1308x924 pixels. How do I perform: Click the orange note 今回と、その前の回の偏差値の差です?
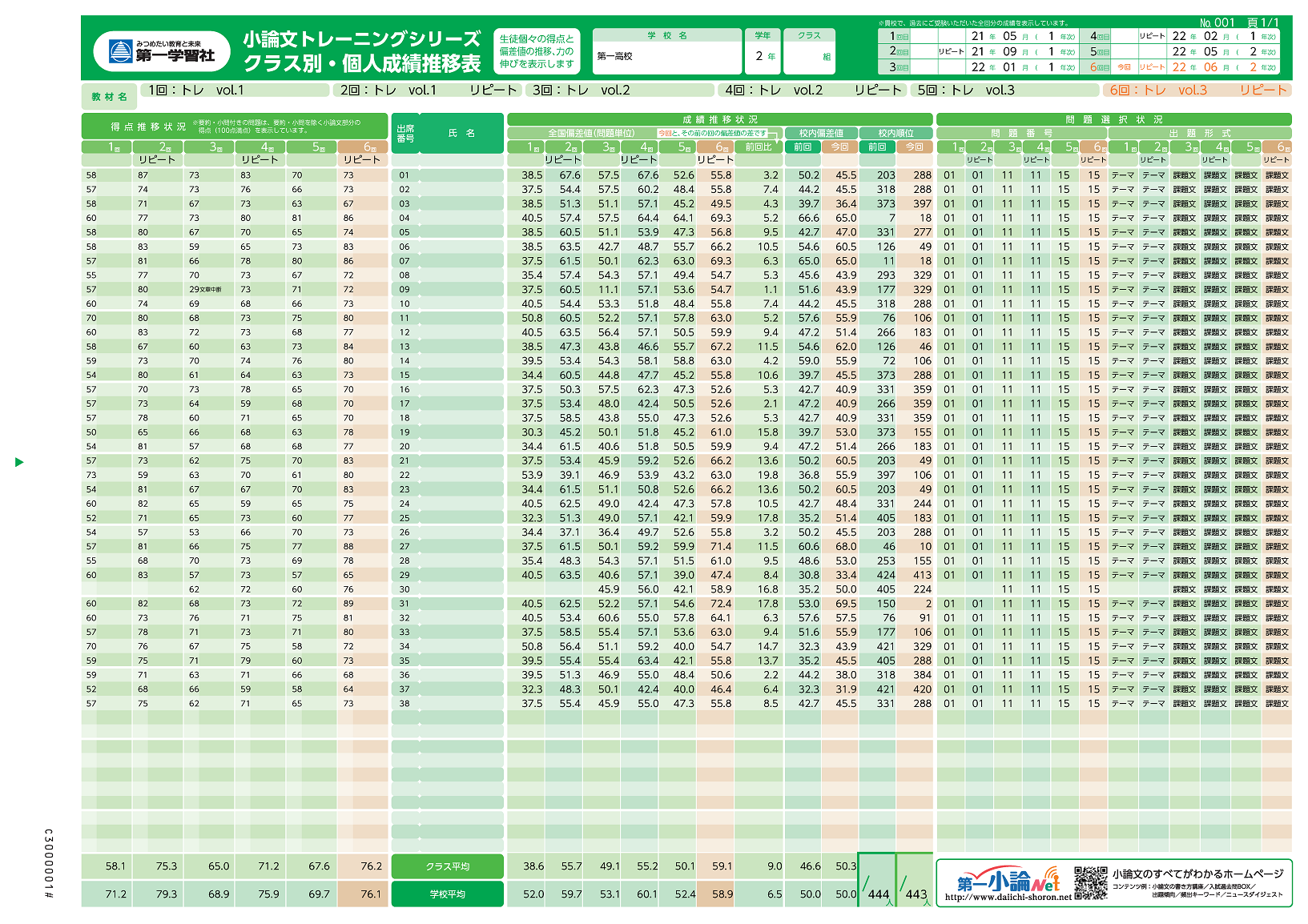tap(713, 133)
